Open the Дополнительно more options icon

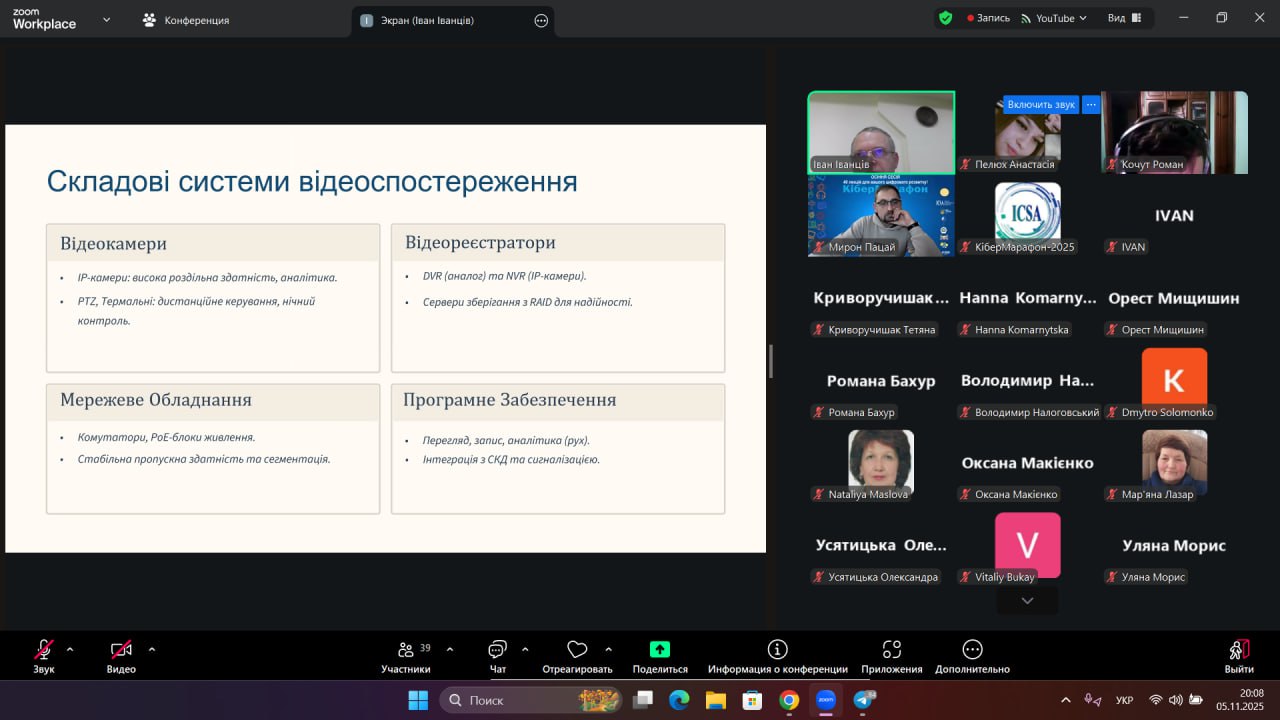point(972,650)
